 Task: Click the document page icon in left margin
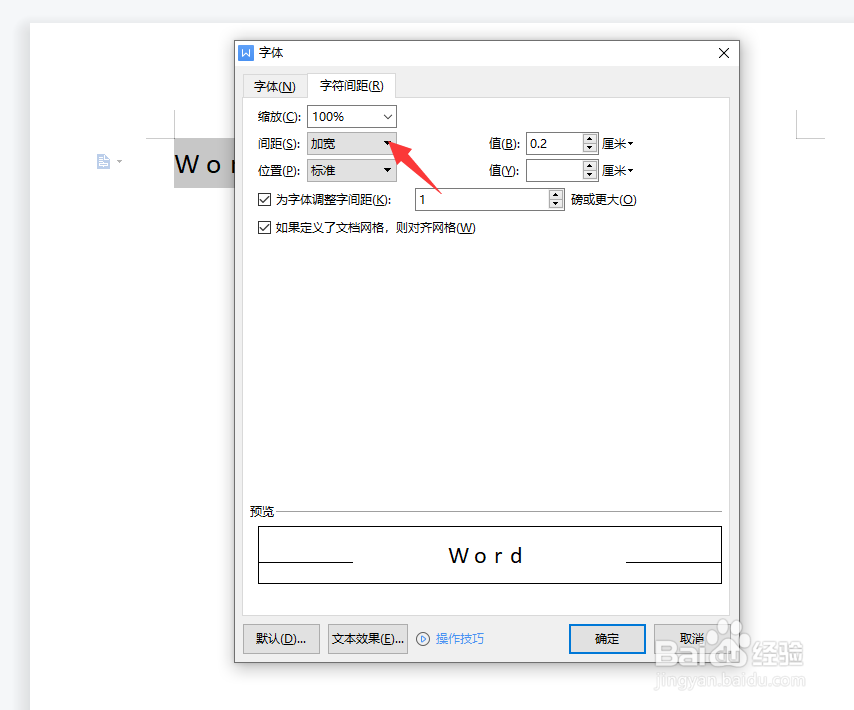pos(103,161)
